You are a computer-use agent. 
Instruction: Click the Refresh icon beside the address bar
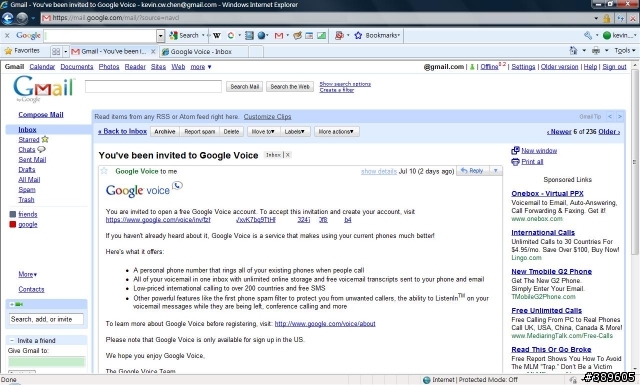point(621,18)
